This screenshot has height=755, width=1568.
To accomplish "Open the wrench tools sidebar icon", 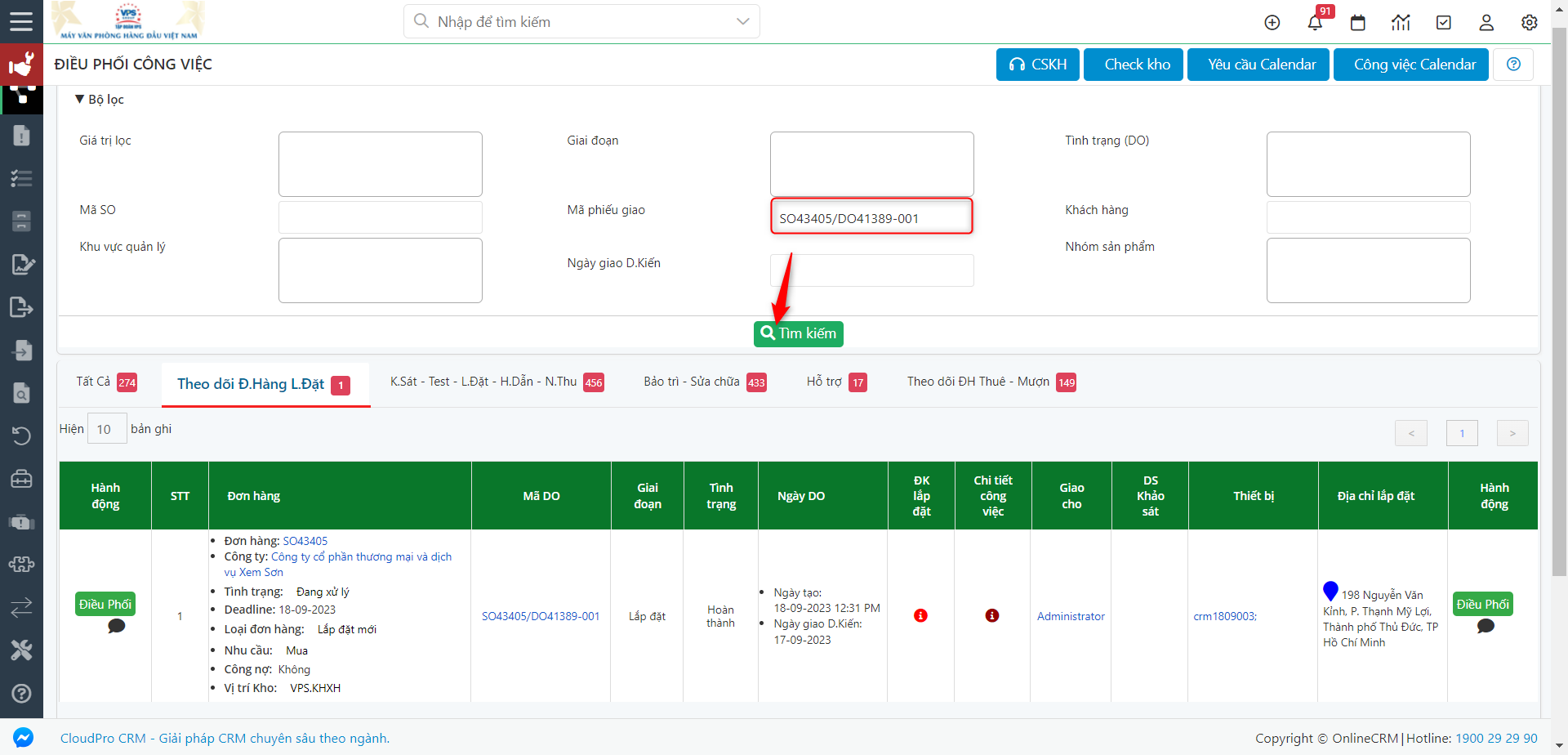I will pyautogui.click(x=21, y=650).
